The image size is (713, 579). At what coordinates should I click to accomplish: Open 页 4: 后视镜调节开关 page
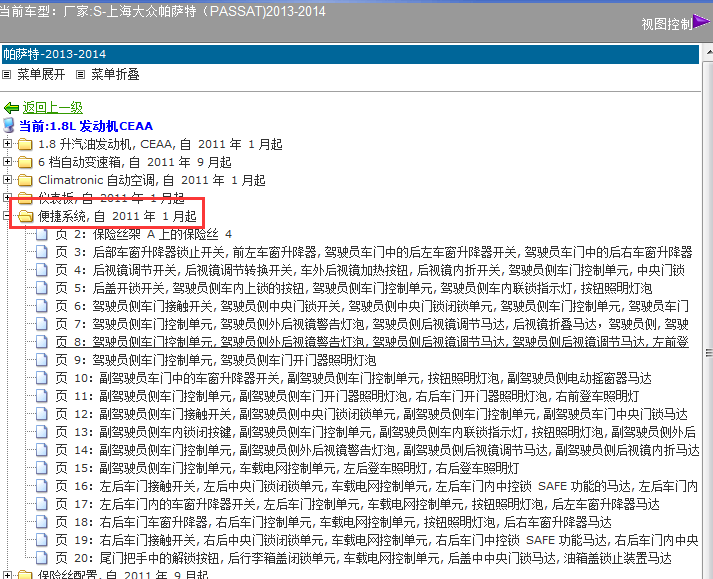(370, 270)
